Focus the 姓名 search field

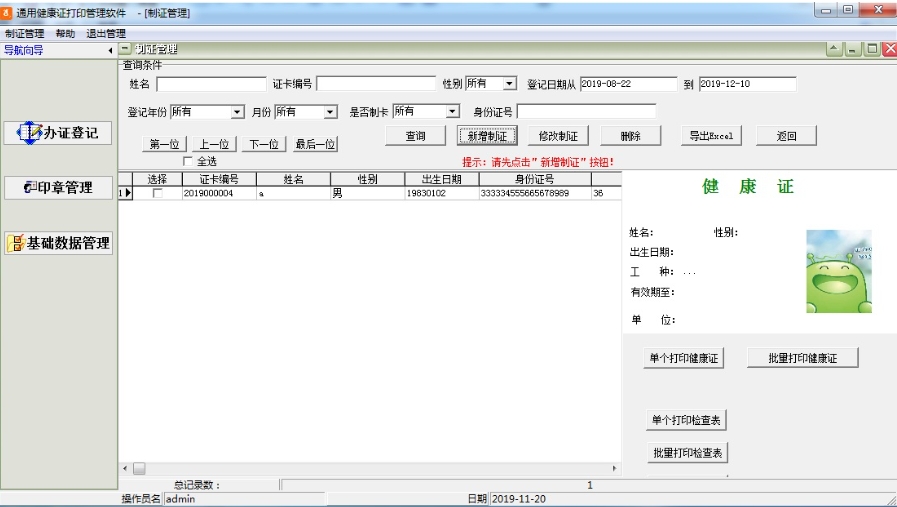pyautogui.click(x=212, y=84)
